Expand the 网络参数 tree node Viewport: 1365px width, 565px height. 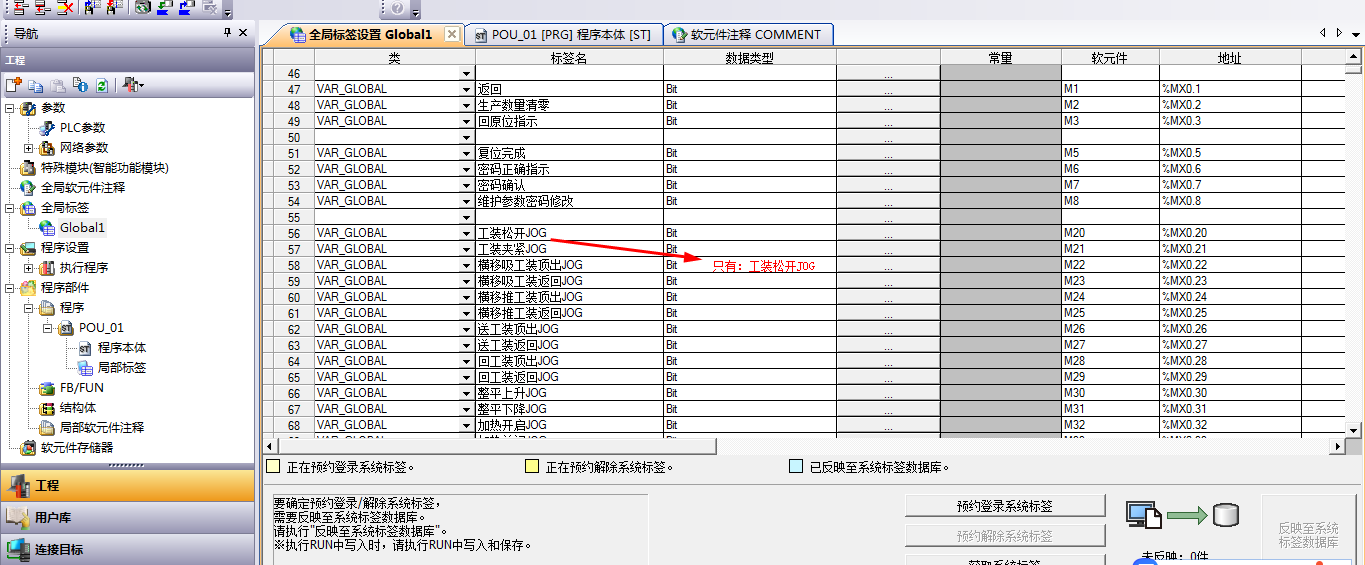[x=29, y=148]
